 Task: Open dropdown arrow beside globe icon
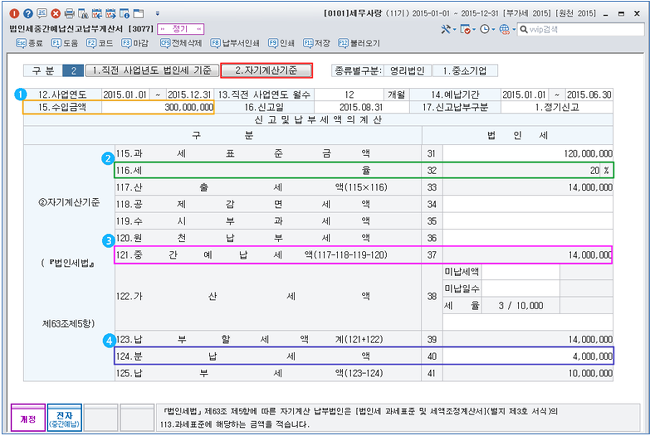click(x=514, y=29)
